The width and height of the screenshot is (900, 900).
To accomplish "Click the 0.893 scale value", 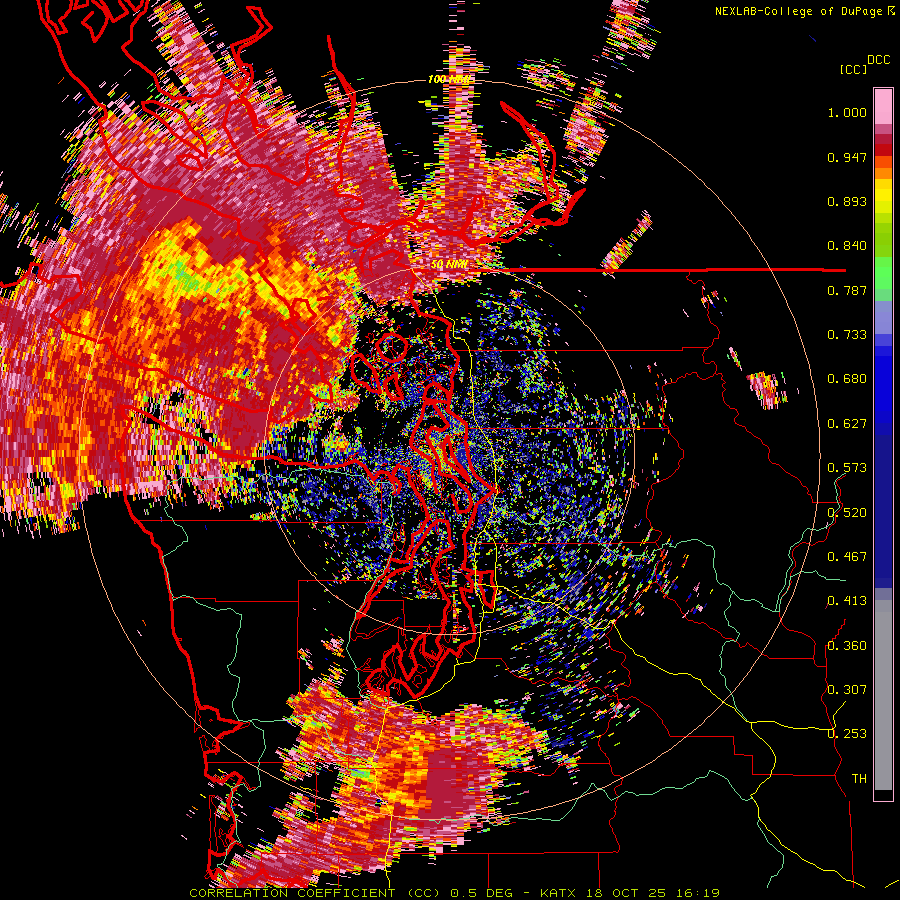I will (847, 201).
